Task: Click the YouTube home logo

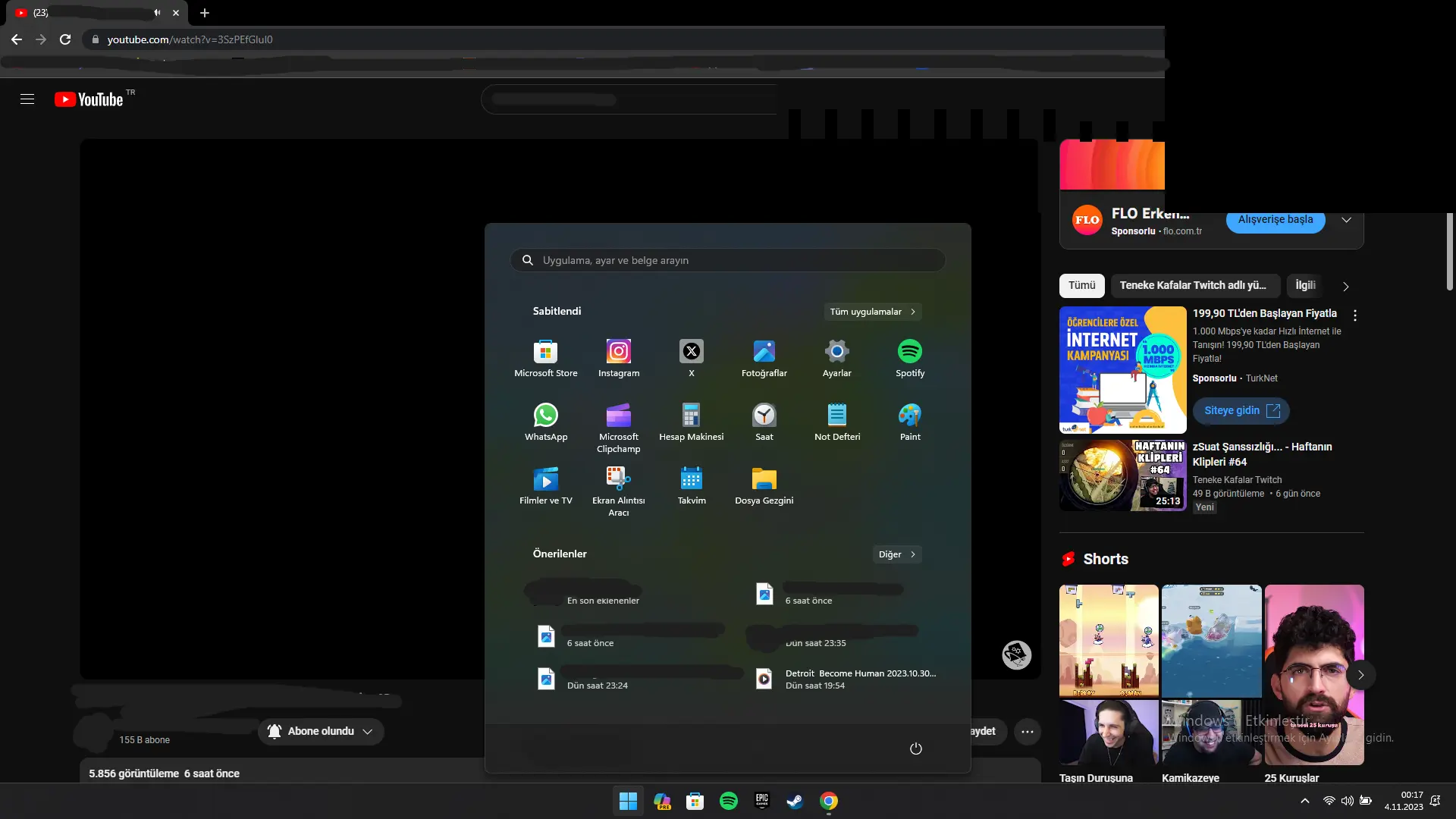Action: tap(89, 99)
